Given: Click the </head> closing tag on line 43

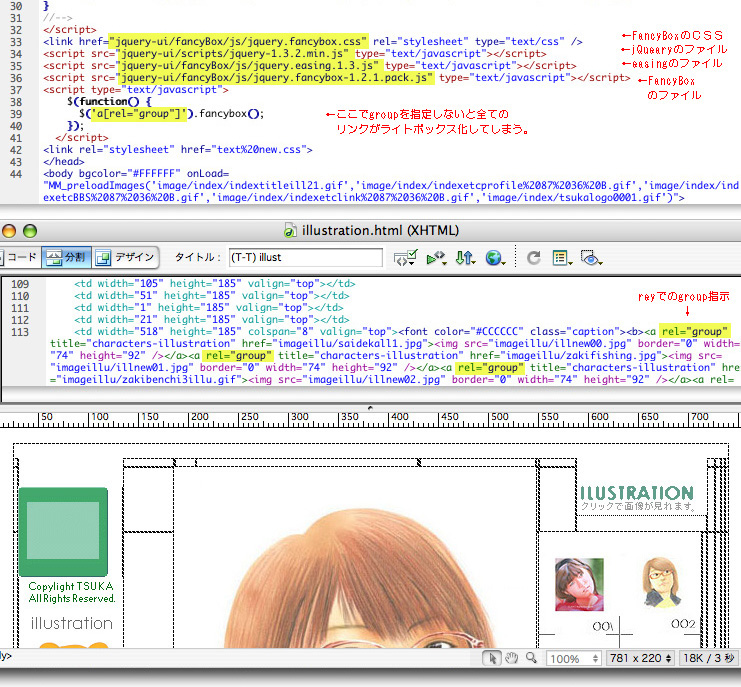Looking at the screenshot, I should tap(64, 162).
